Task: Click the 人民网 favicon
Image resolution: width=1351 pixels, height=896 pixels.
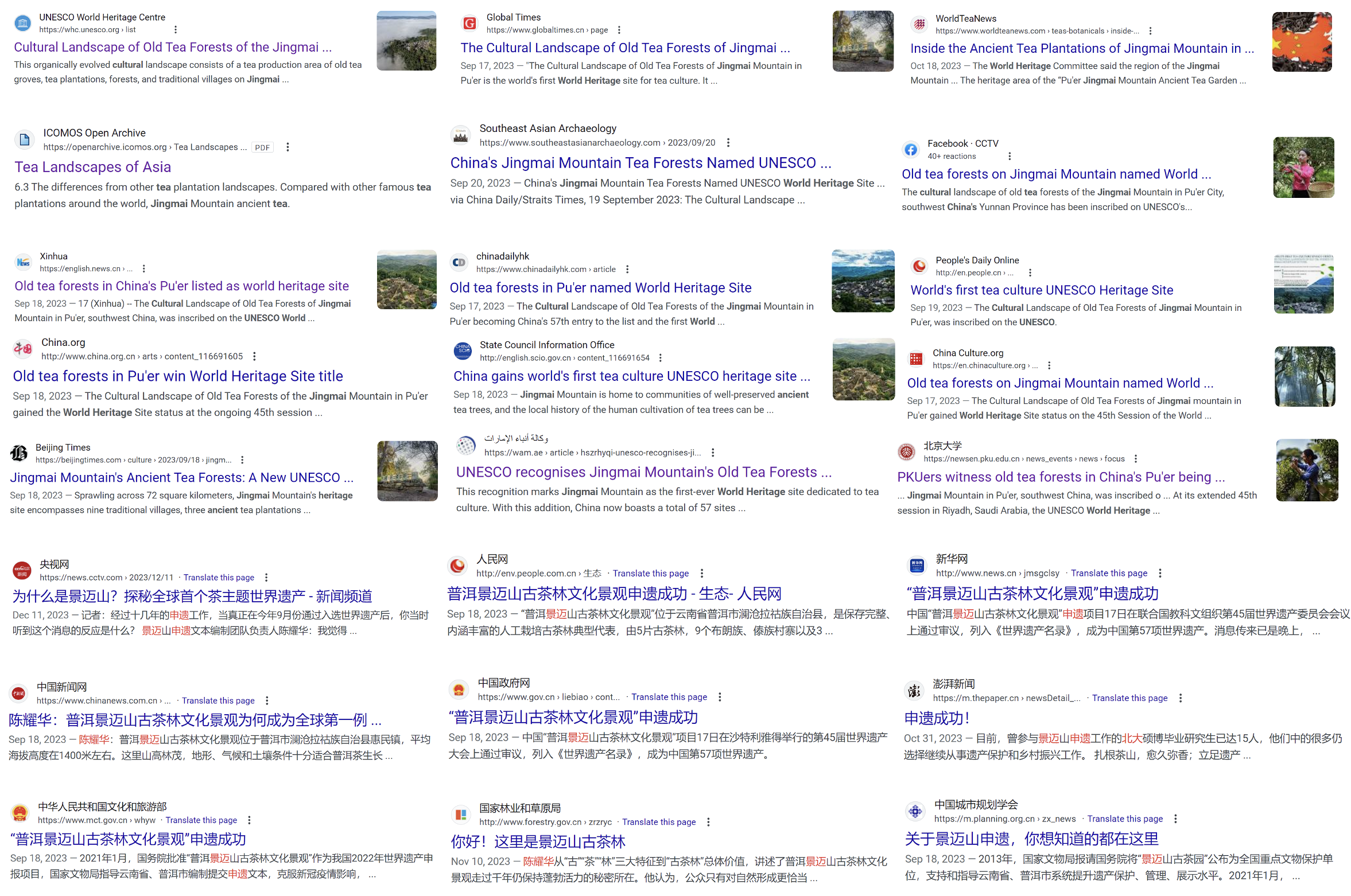Action: click(x=457, y=566)
